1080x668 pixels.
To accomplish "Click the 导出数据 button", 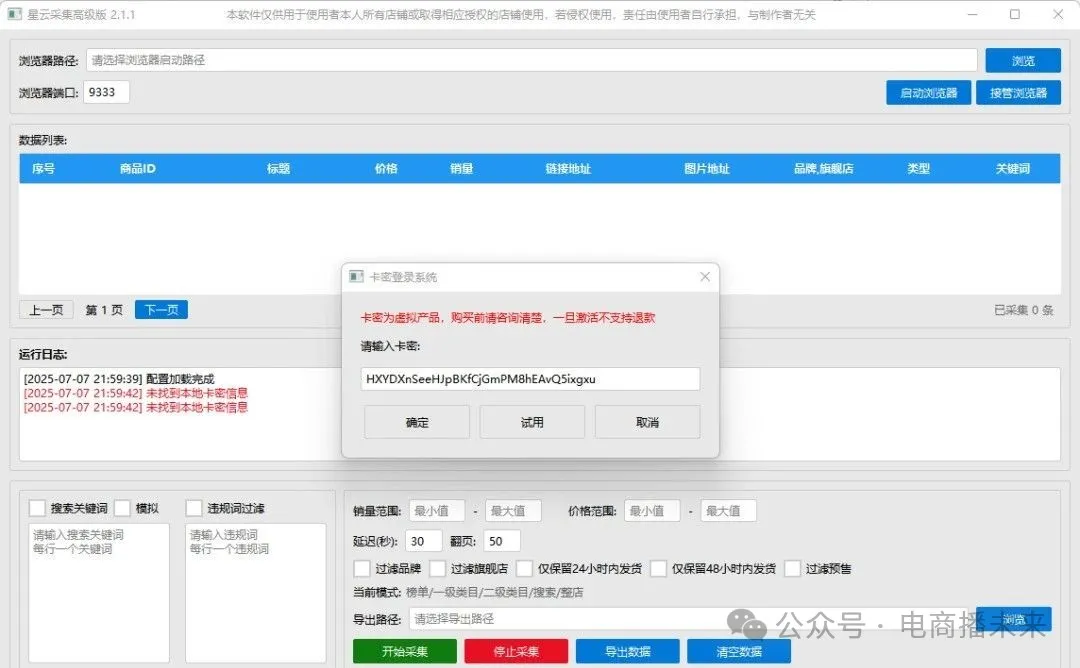I will point(627,651).
